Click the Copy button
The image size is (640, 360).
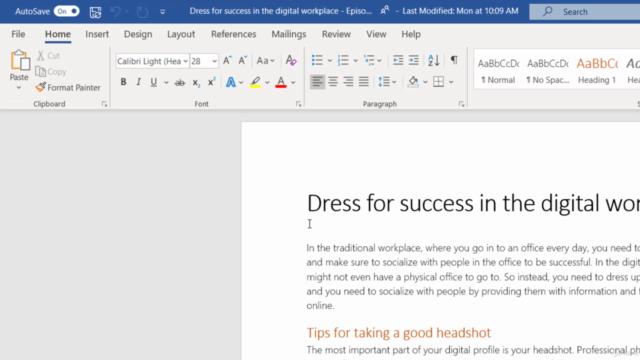pyautogui.click(x=51, y=72)
